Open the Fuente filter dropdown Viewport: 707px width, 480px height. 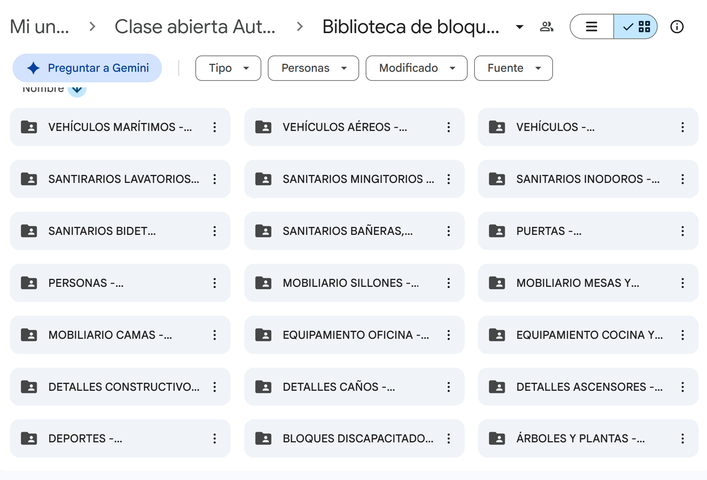(514, 68)
